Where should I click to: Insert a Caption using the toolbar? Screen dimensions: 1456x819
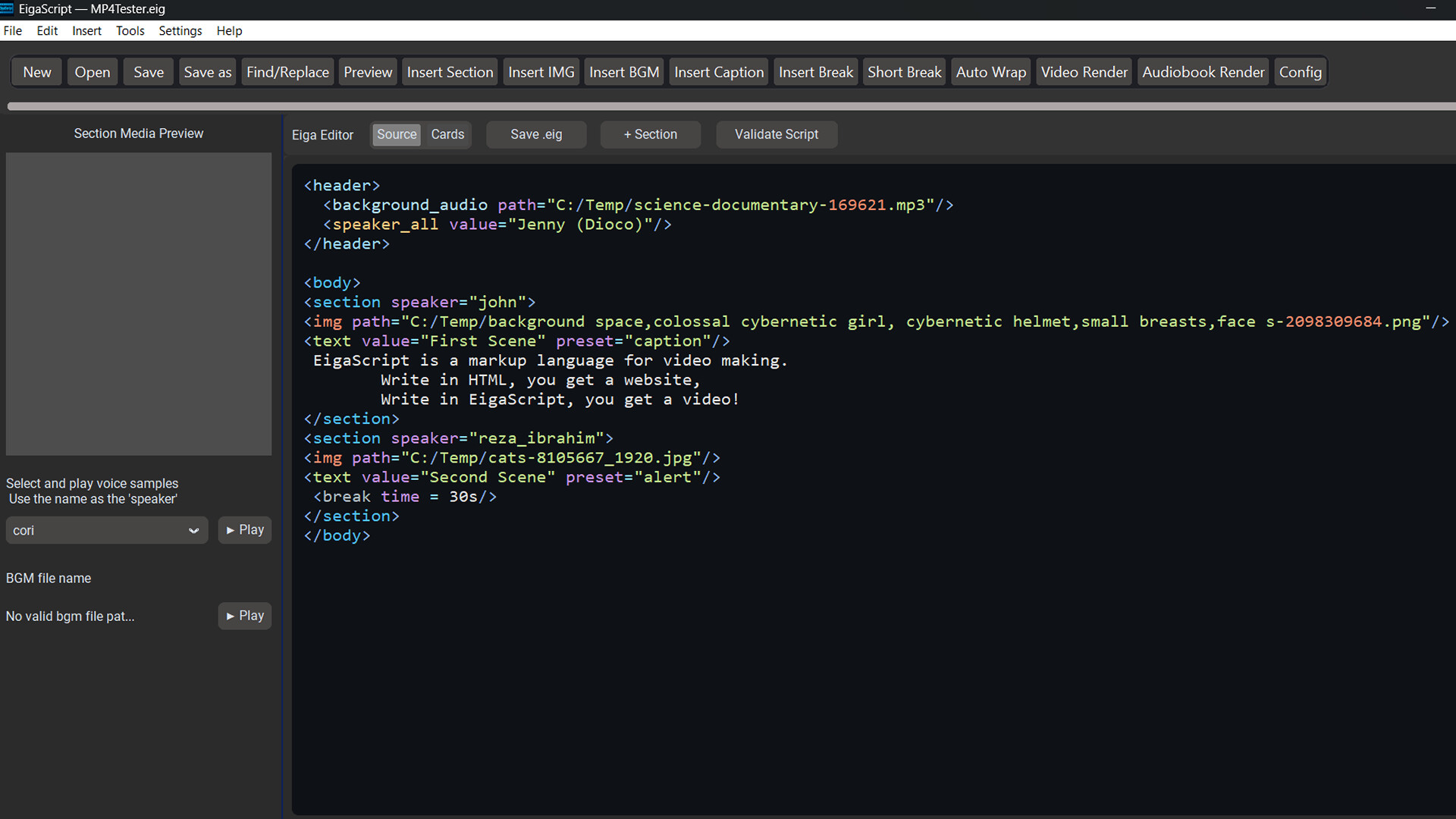[718, 71]
